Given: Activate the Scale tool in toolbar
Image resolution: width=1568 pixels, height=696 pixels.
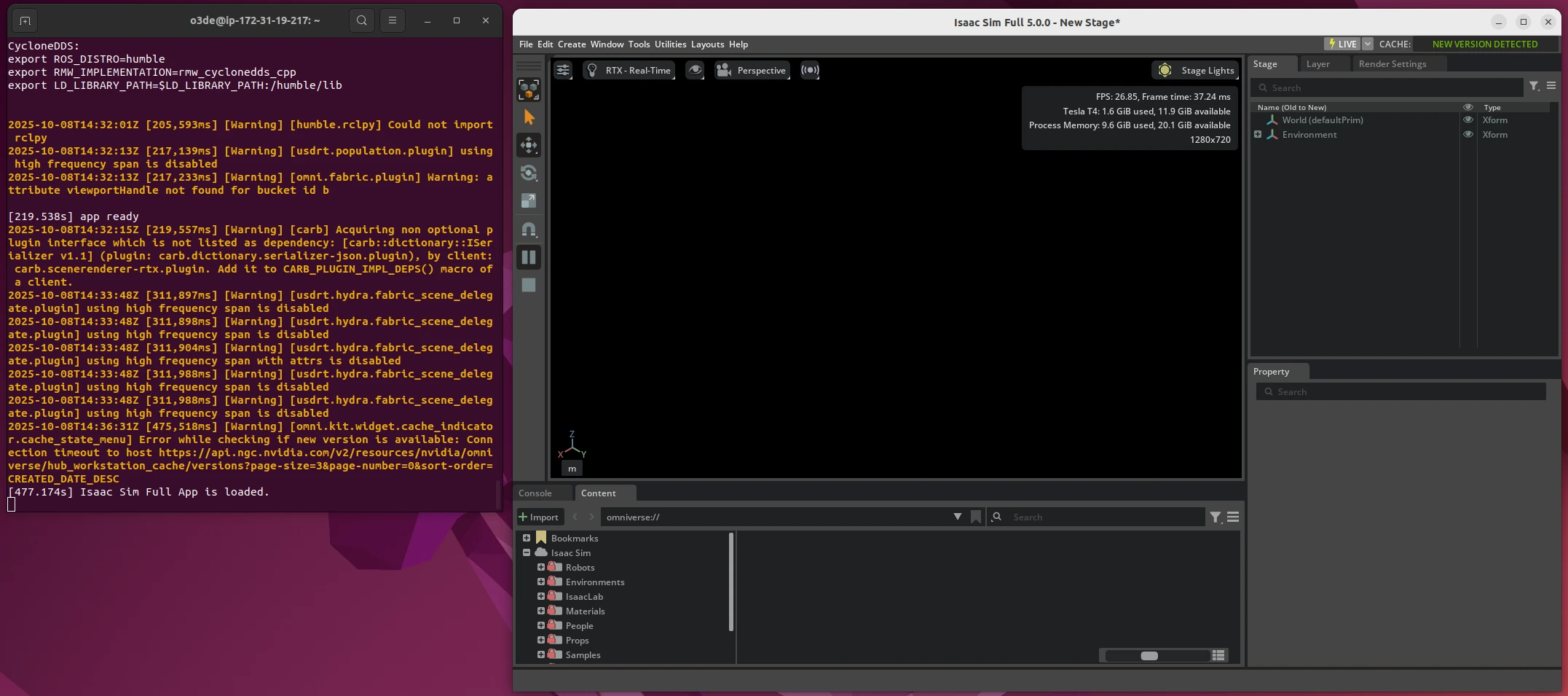Looking at the screenshot, I should coord(529,200).
